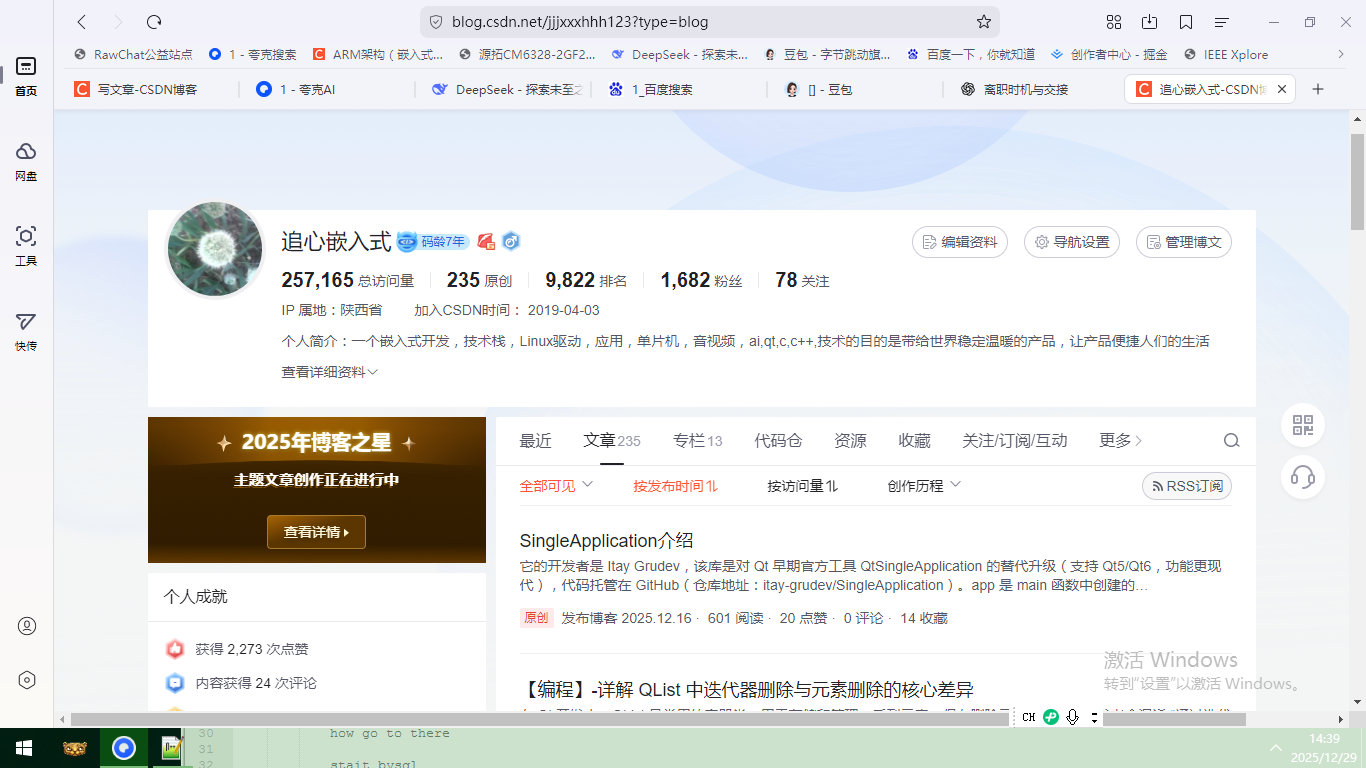Image resolution: width=1366 pixels, height=768 pixels.
Task: Expand the 全部可见 visibility dropdown
Action: click(x=556, y=485)
